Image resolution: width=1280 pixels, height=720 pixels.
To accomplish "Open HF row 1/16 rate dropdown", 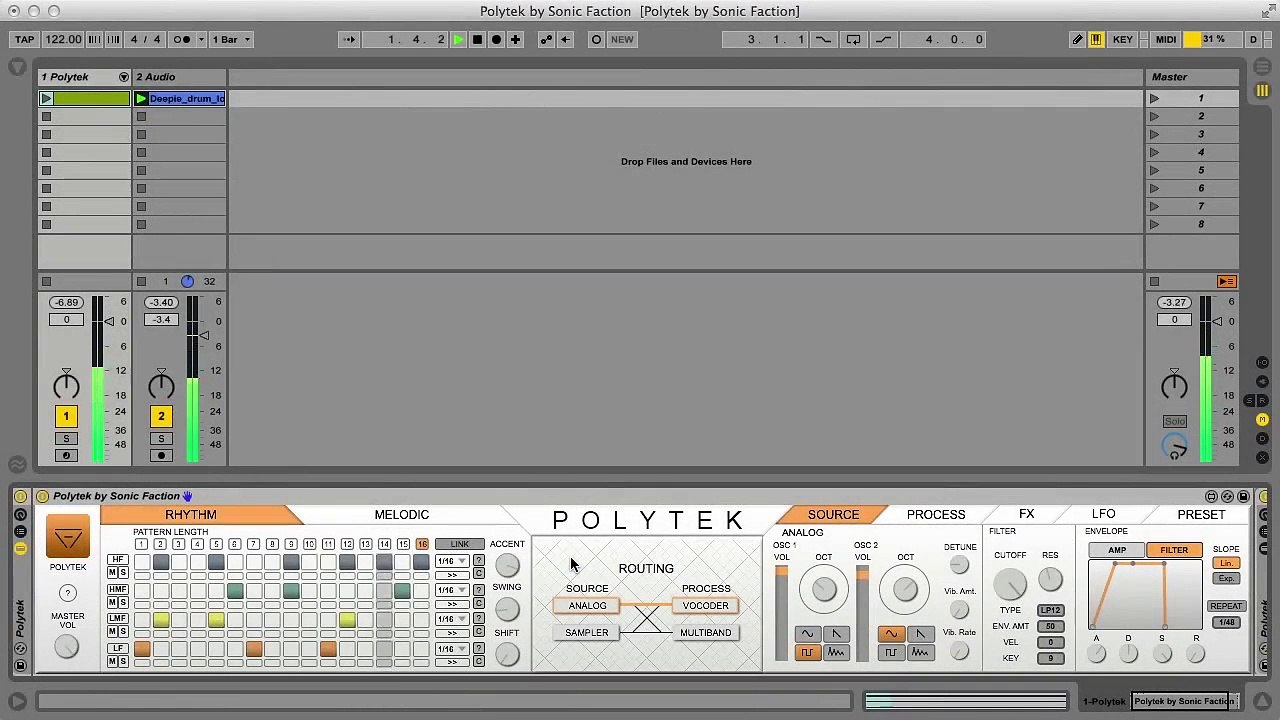I will 452,561.
